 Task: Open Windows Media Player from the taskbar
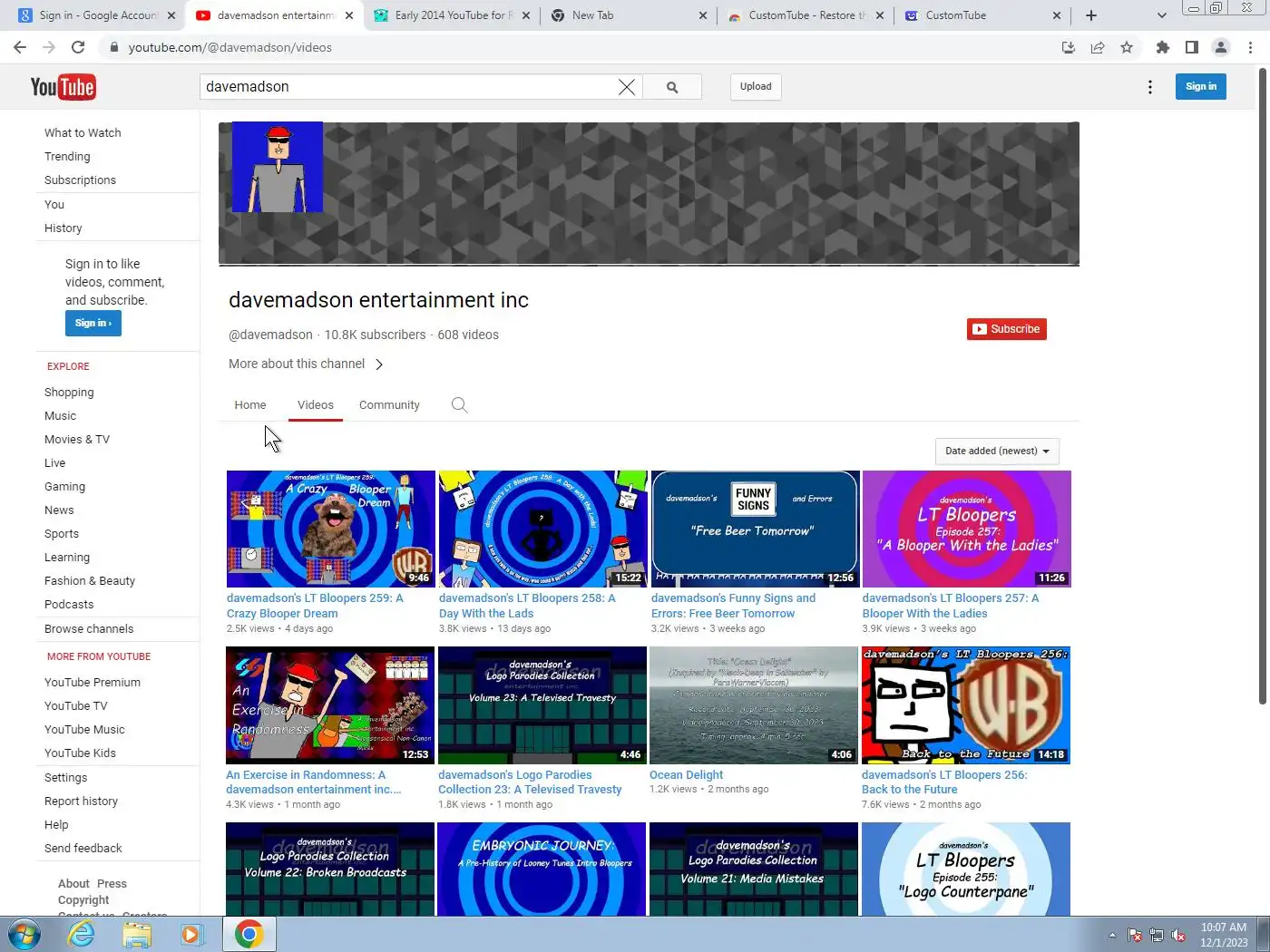[x=191, y=934]
